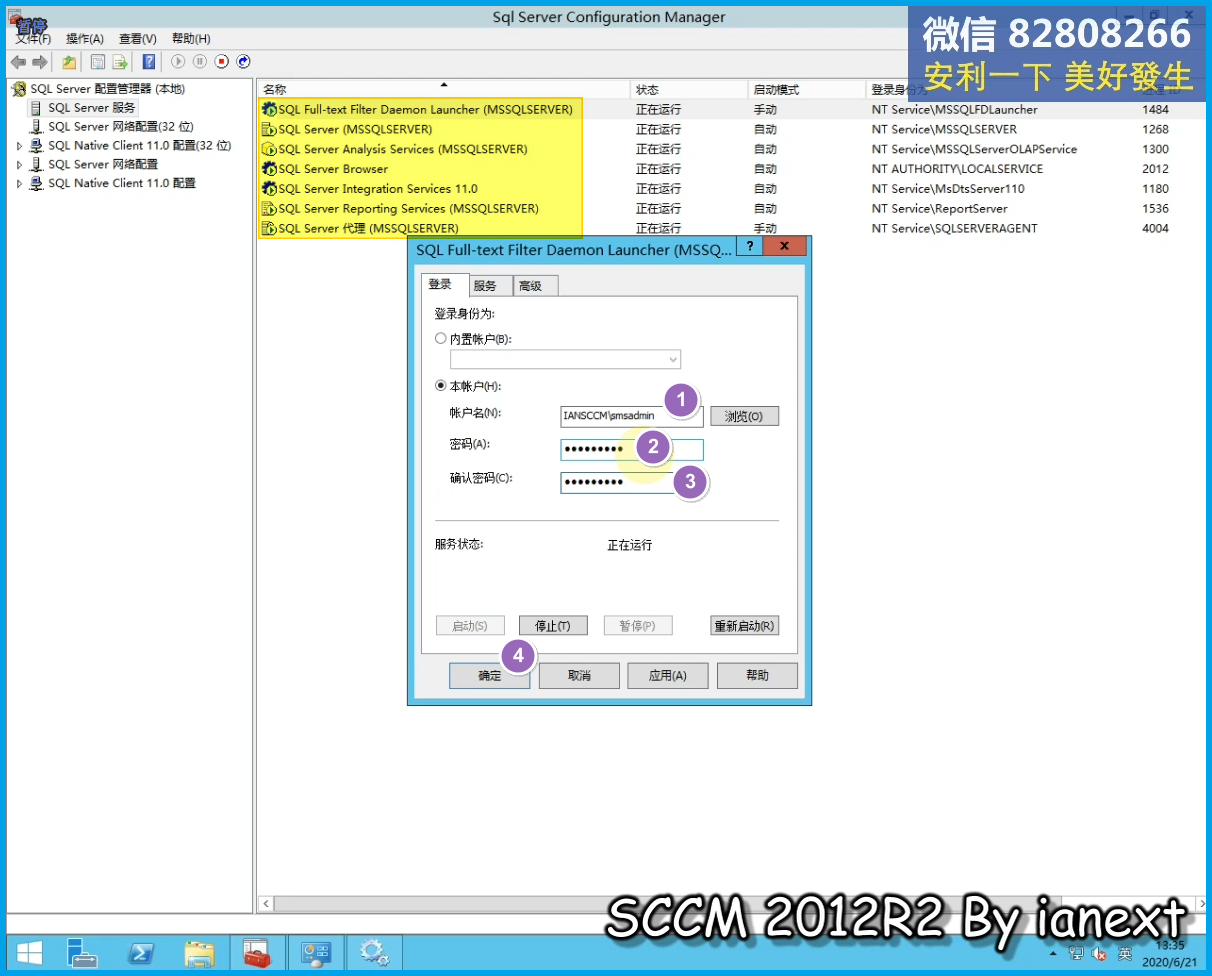
Task: Expand SQL Native Client 11.0 配置(32 位) node
Action: tap(19, 146)
